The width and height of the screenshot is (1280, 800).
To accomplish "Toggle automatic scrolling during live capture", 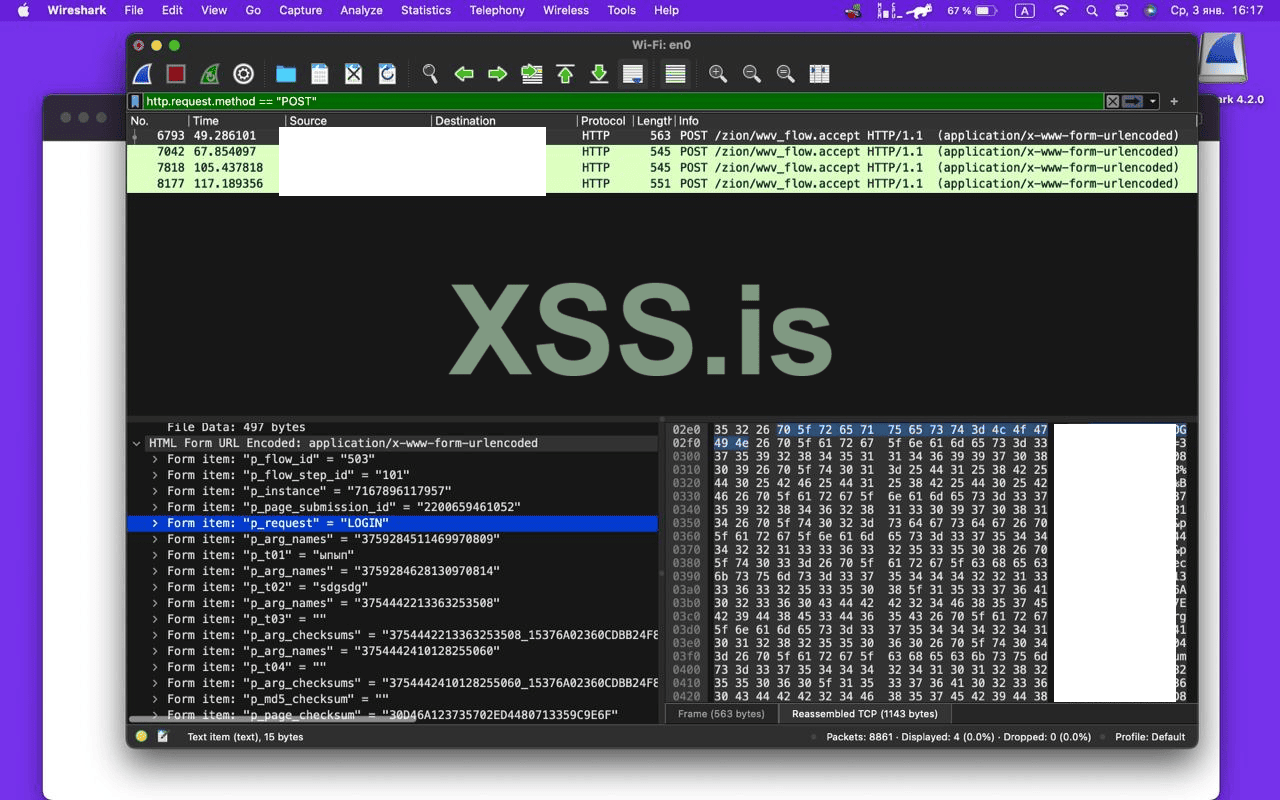I will (x=633, y=73).
